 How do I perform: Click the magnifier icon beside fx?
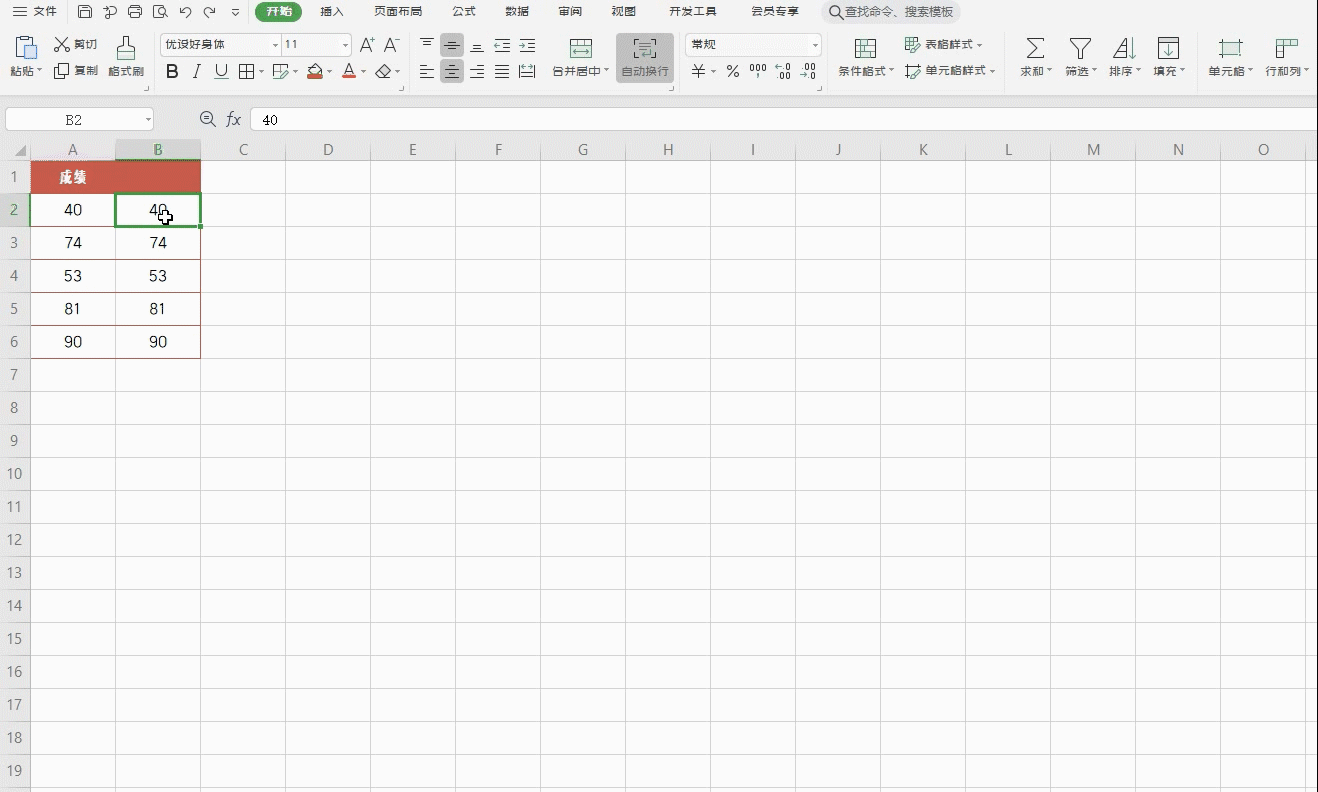tap(207, 119)
